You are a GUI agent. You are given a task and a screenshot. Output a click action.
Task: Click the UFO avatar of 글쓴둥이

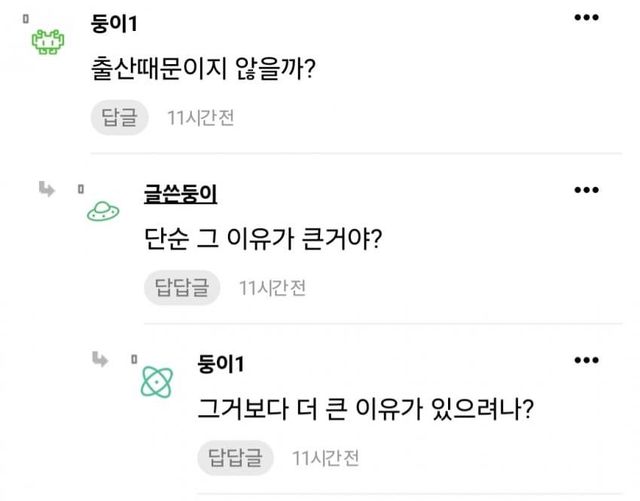[x=101, y=210]
